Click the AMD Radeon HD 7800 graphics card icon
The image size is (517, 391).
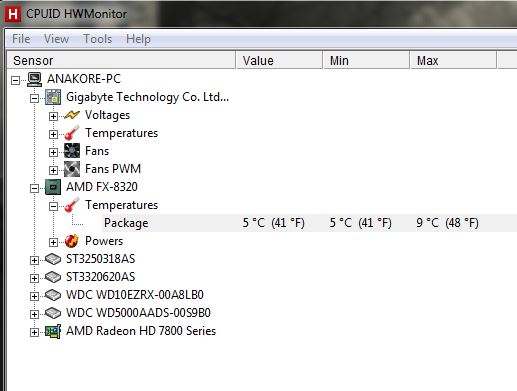click(x=53, y=331)
